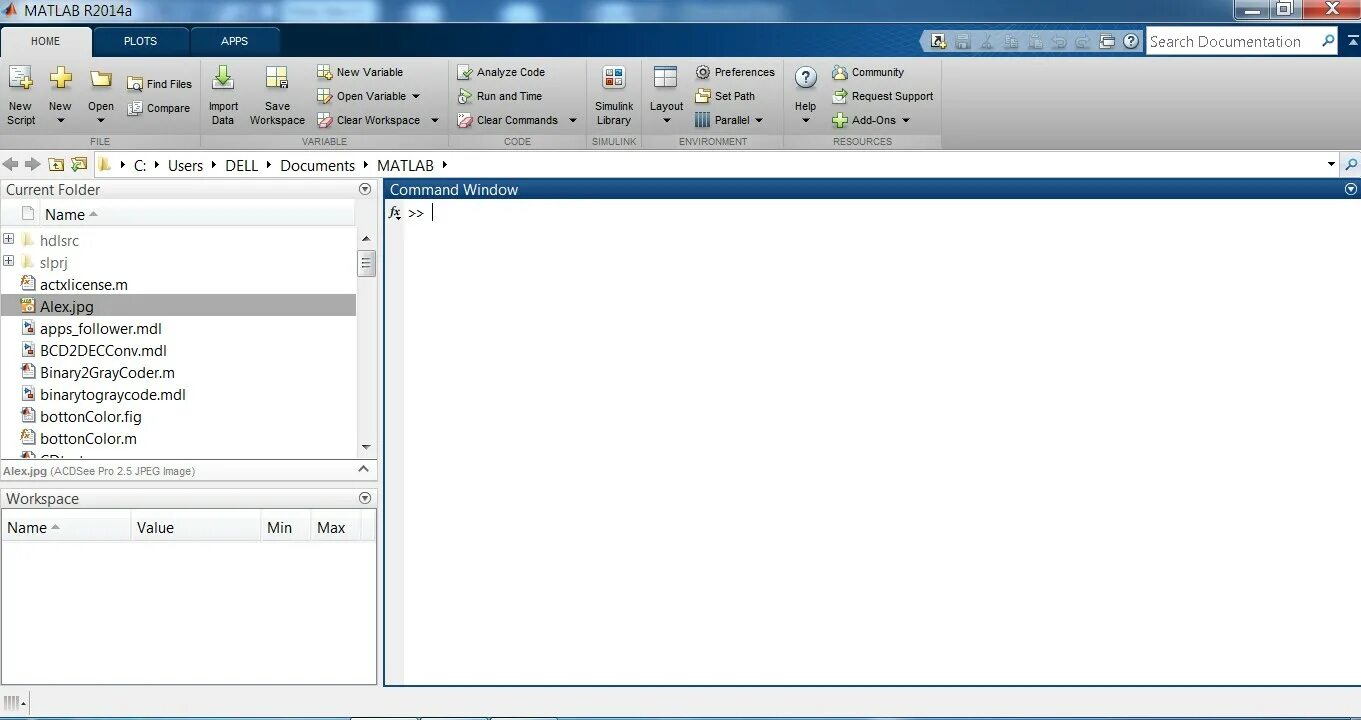Viewport: 1361px width, 720px height.
Task: Click the MATLAB path segment
Action: click(x=405, y=166)
